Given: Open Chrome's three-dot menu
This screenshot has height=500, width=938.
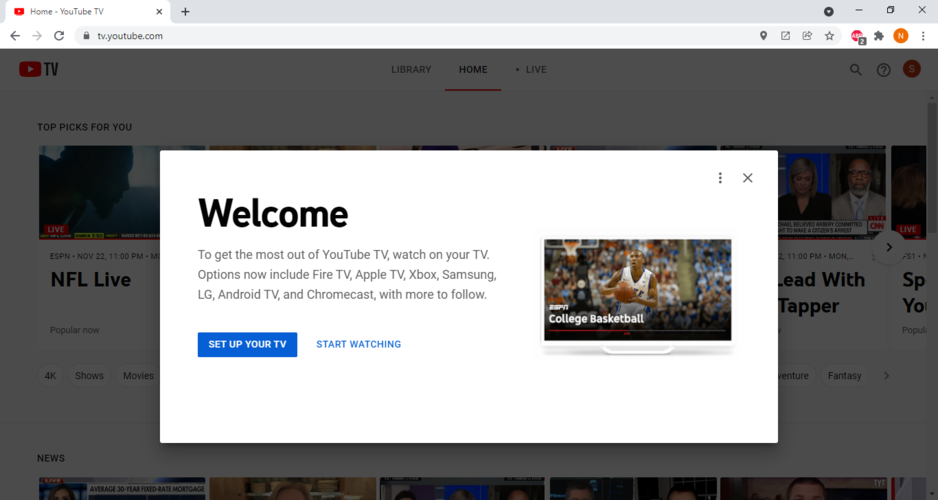Looking at the screenshot, I should point(923,36).
